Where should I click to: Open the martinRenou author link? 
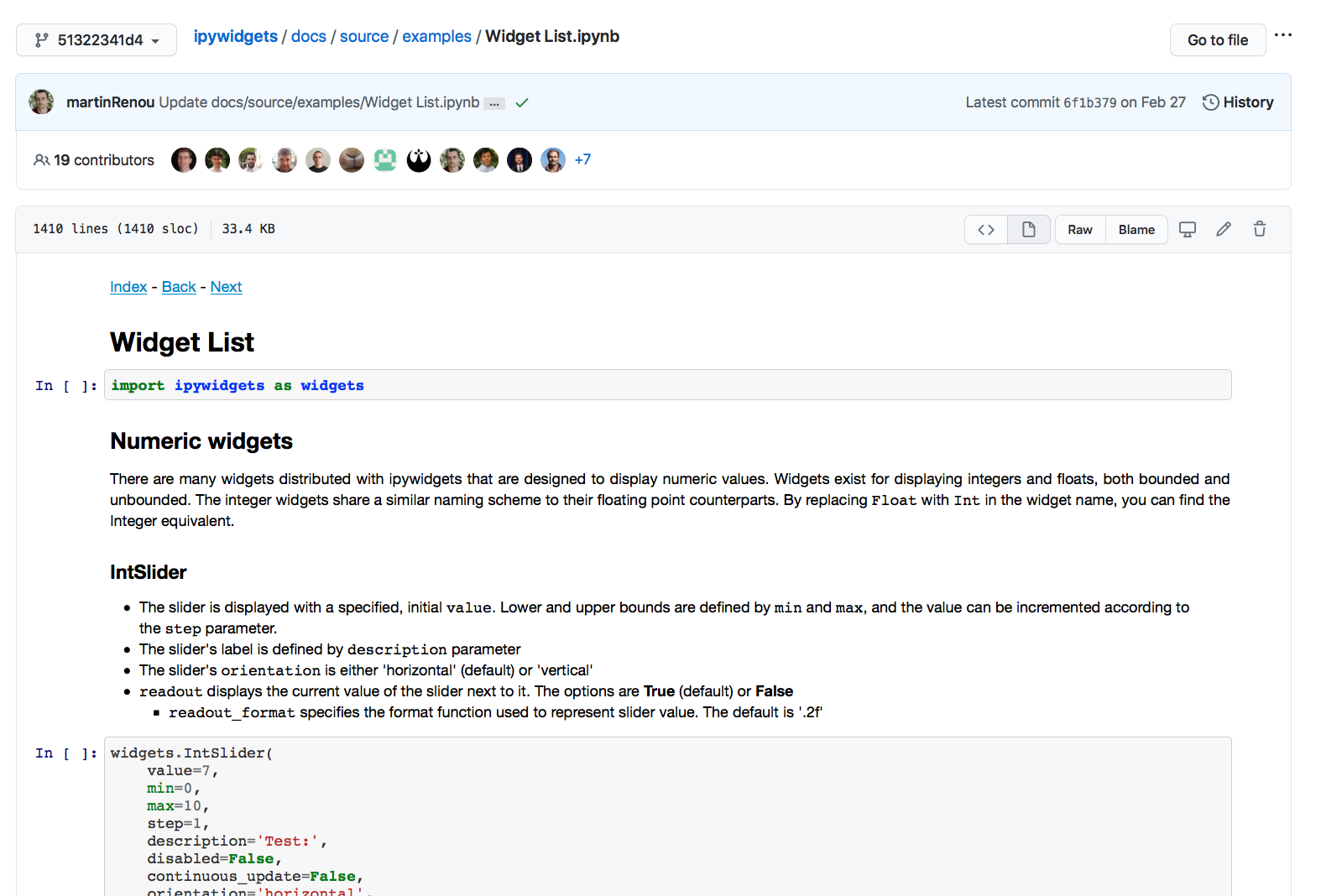(110, 102)
